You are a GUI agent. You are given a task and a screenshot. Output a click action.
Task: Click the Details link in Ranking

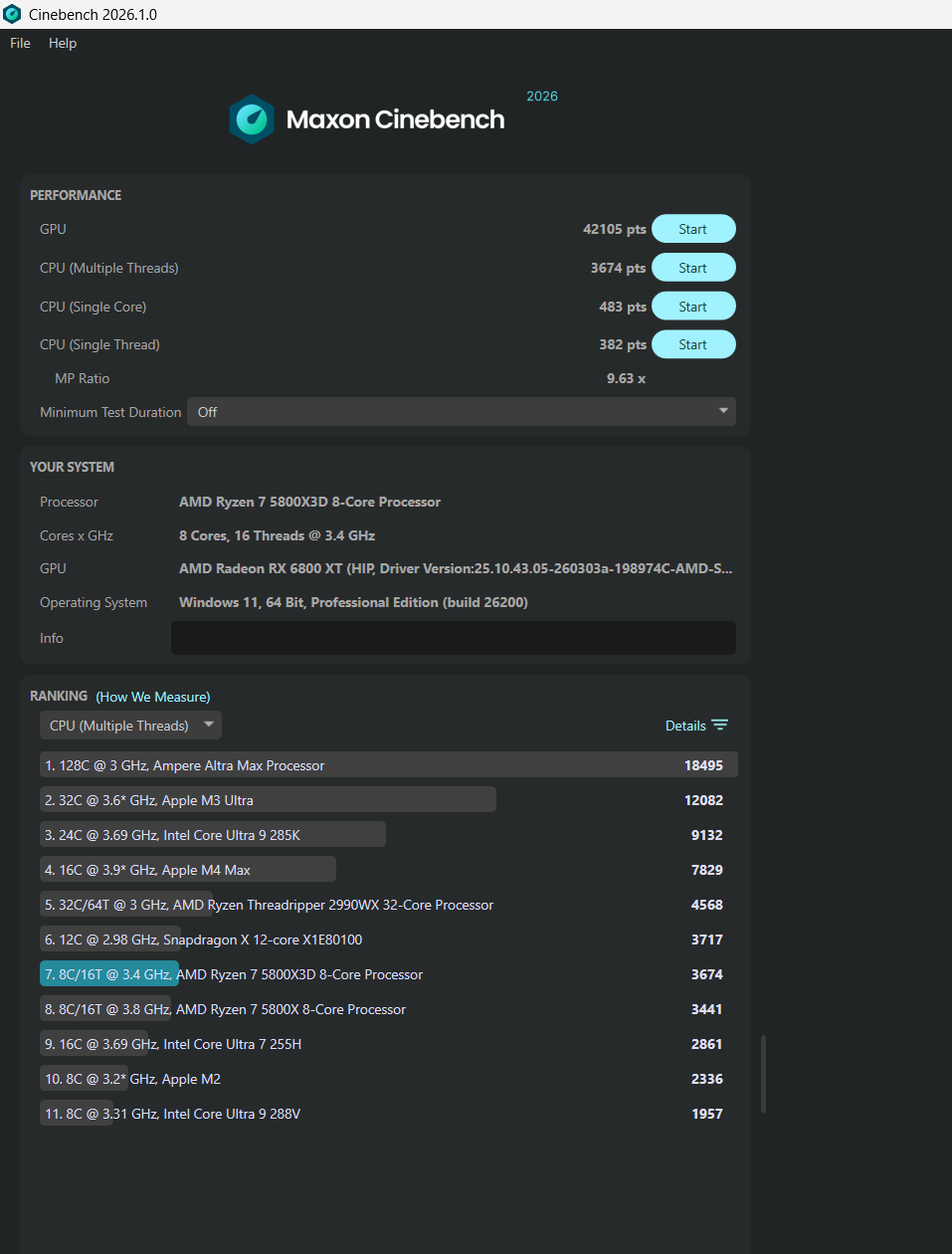[685, 726]
